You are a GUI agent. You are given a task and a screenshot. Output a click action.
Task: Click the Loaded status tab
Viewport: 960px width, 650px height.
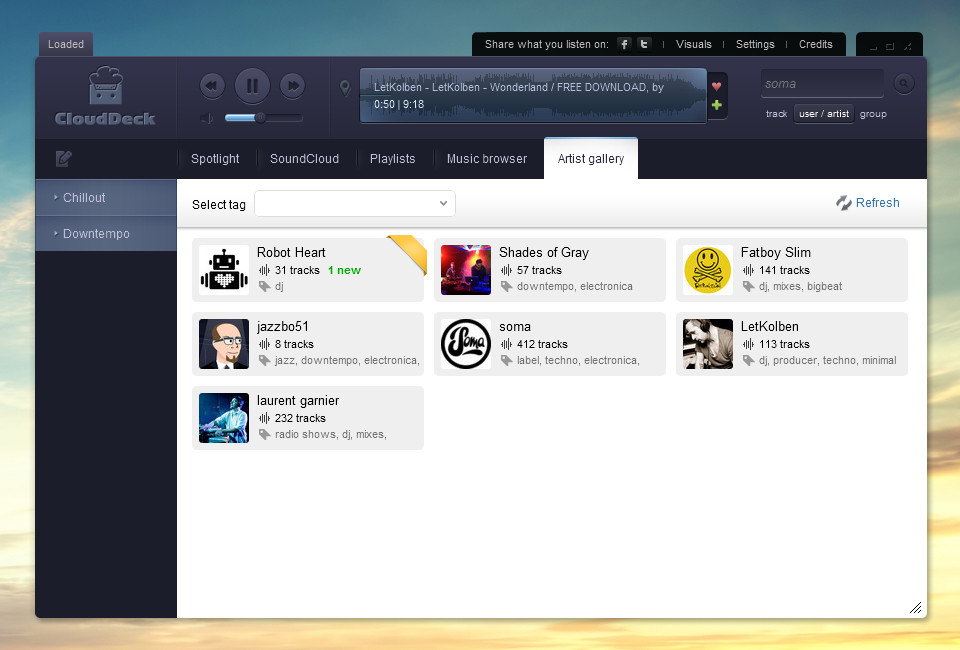tap(66, 44)
